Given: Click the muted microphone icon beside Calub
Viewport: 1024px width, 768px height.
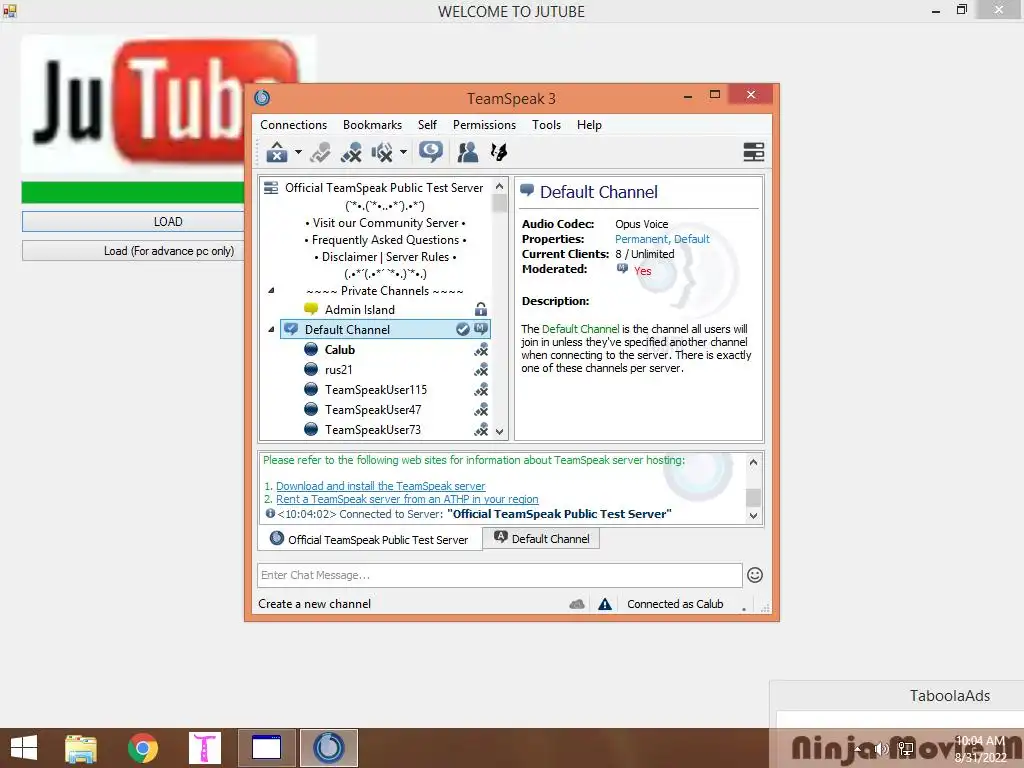Looking at the screenshot, I should click(x=481, y=350).
